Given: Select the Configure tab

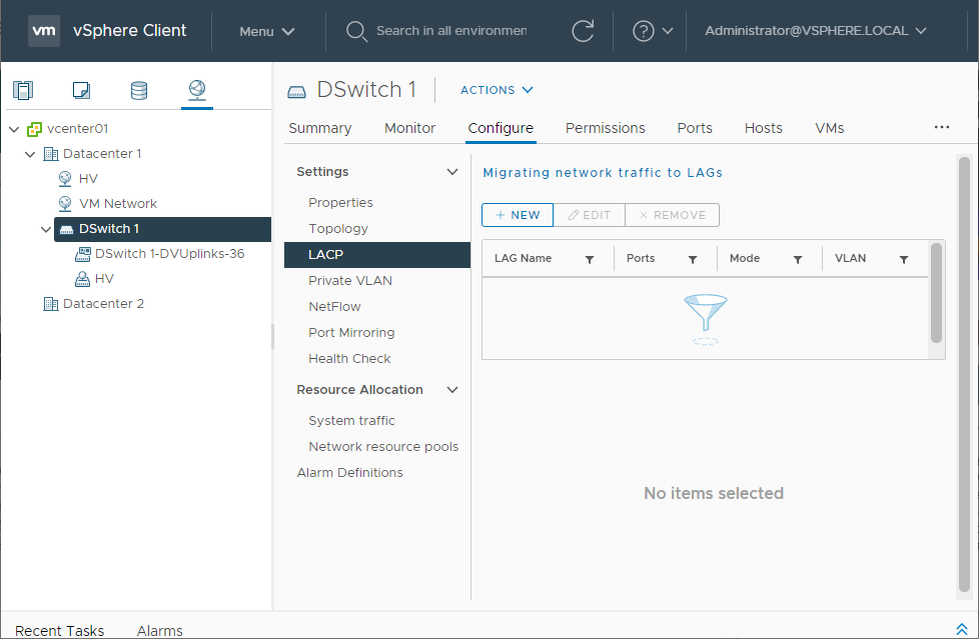Looking at the screenshot, I should [501, 128].
